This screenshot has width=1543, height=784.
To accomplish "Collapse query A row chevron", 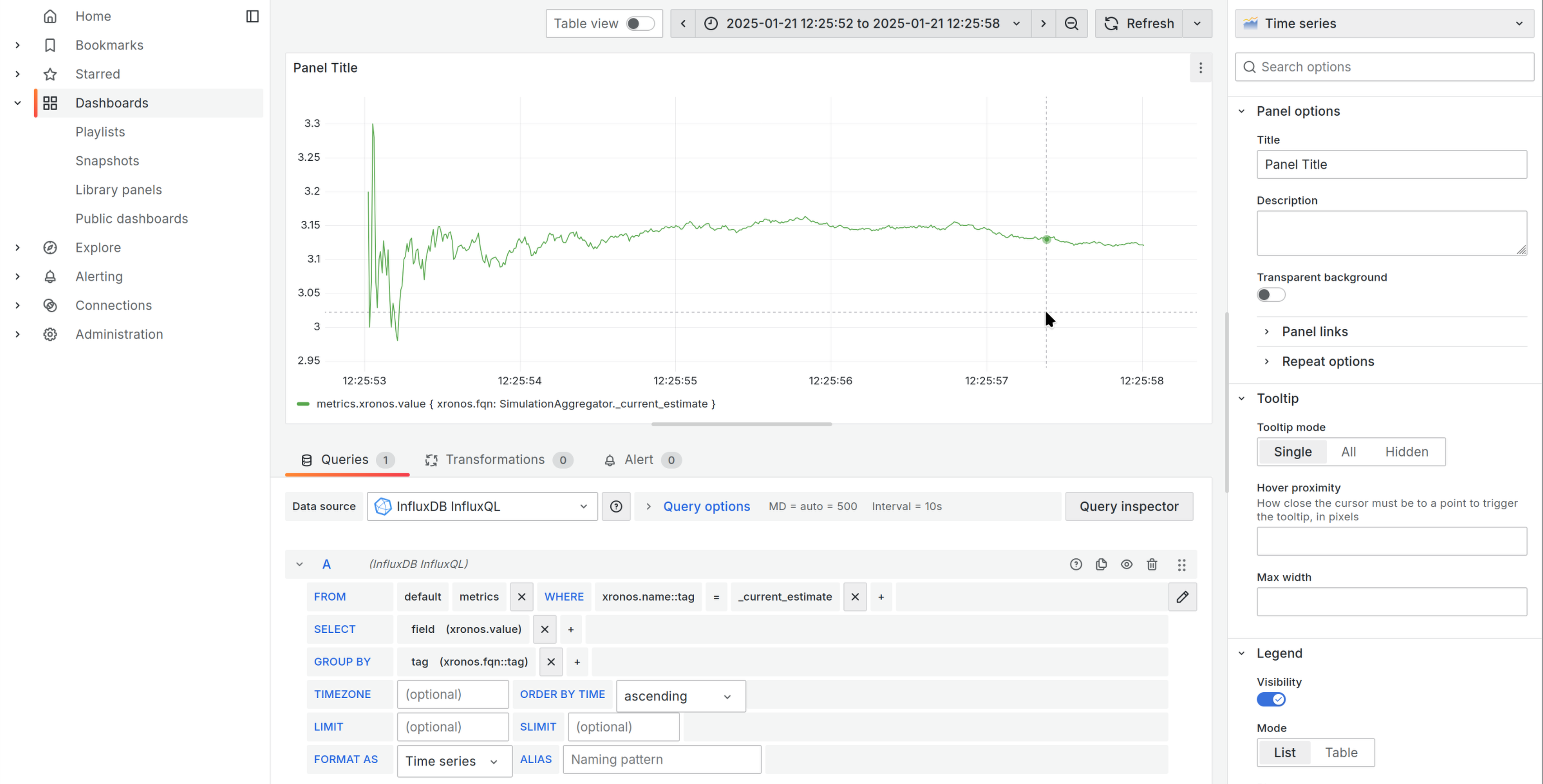I will (299, 564).
